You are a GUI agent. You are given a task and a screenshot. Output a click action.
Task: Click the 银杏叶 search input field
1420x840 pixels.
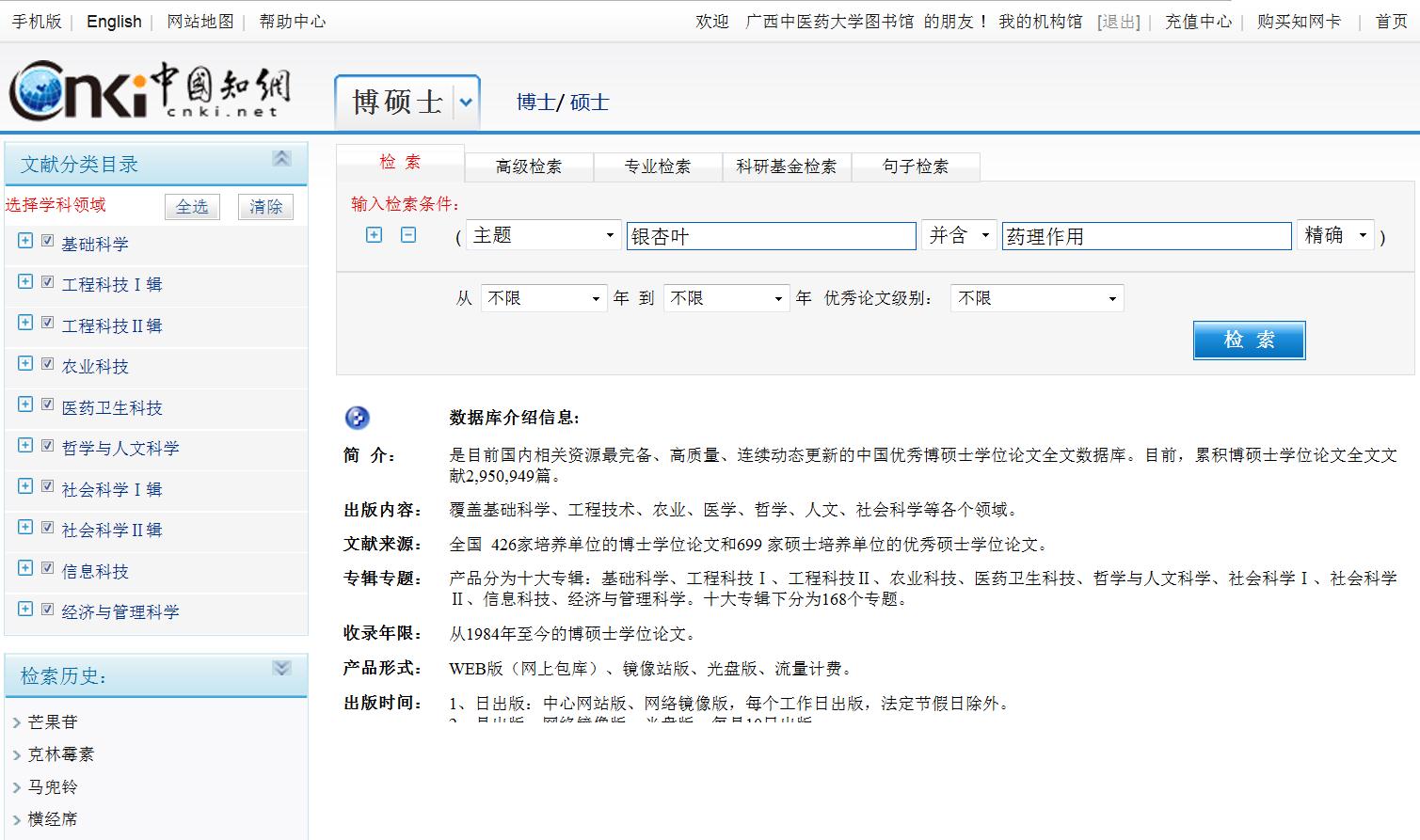tap(771, 236)
